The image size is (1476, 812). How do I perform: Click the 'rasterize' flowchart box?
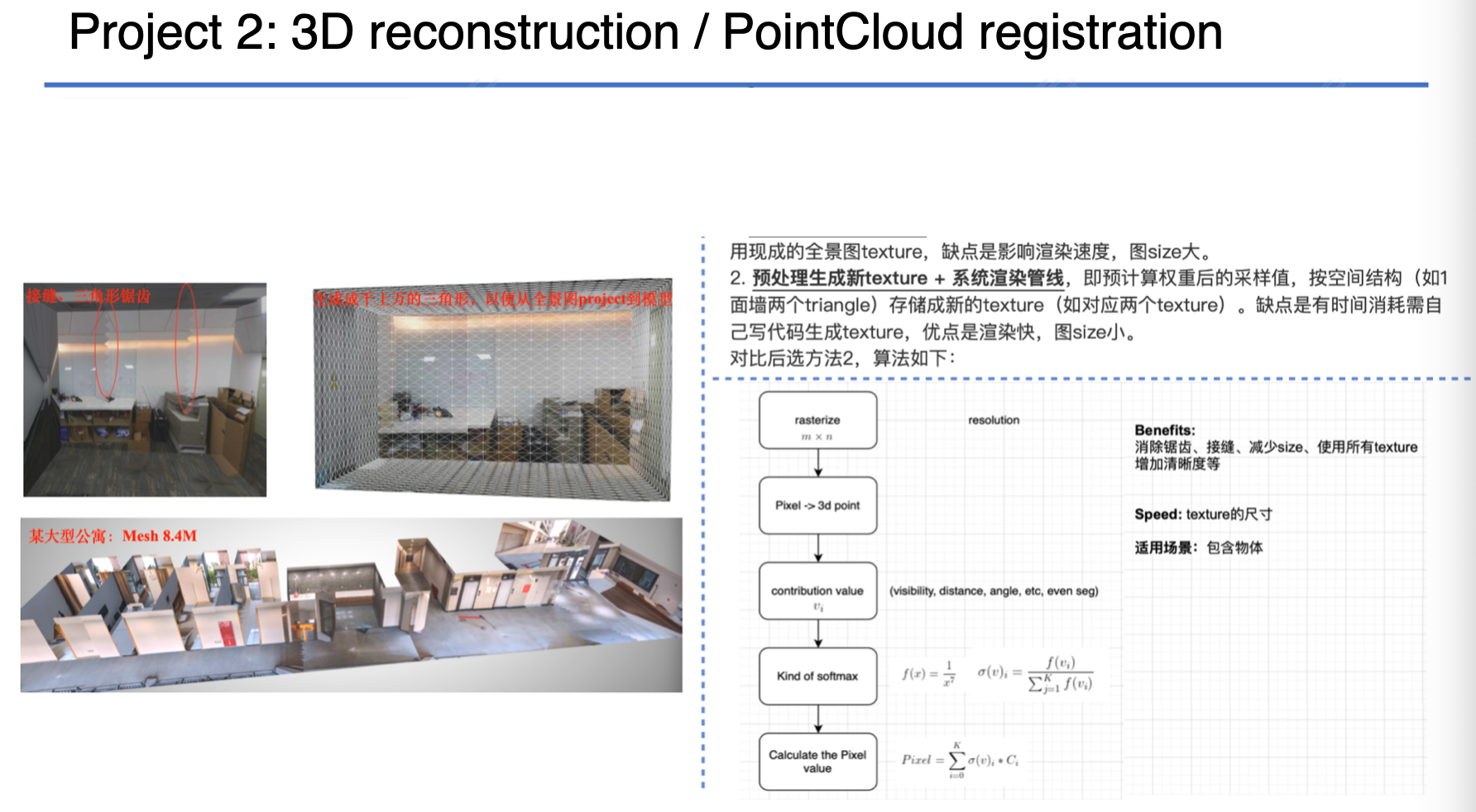pyautogui.click(x=817, y=421)
